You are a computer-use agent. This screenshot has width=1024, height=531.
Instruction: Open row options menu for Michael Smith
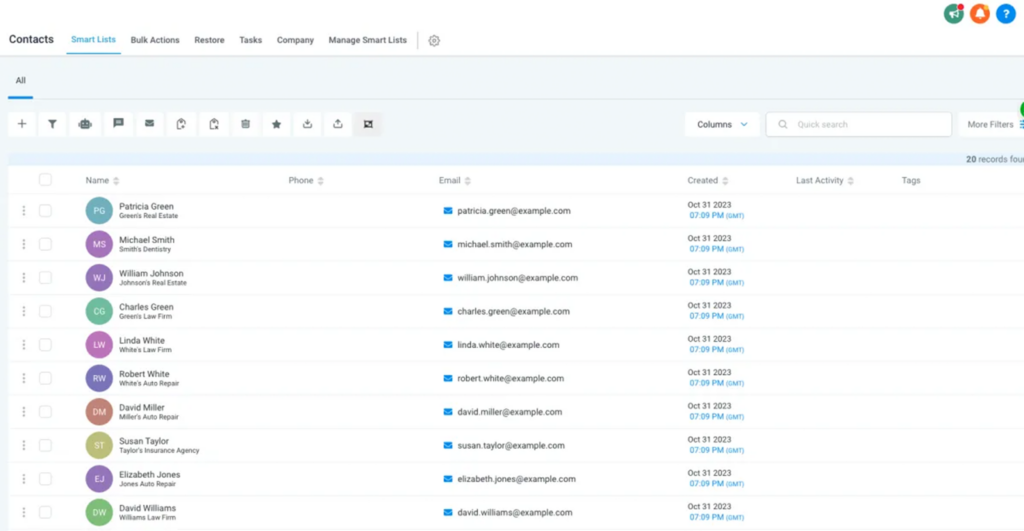23,244
